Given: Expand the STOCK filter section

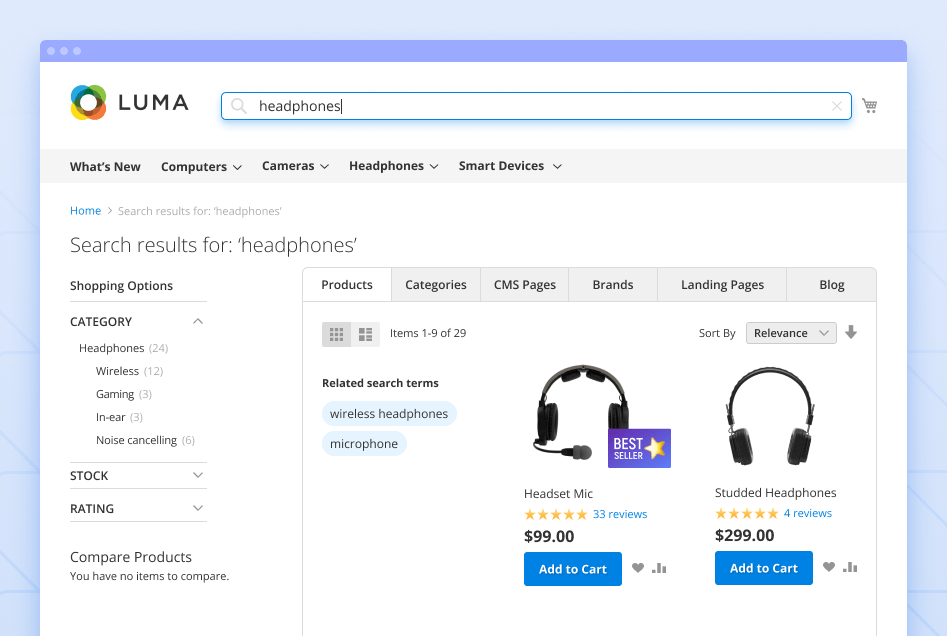Looking at the screenshot, I should point(197,475).
